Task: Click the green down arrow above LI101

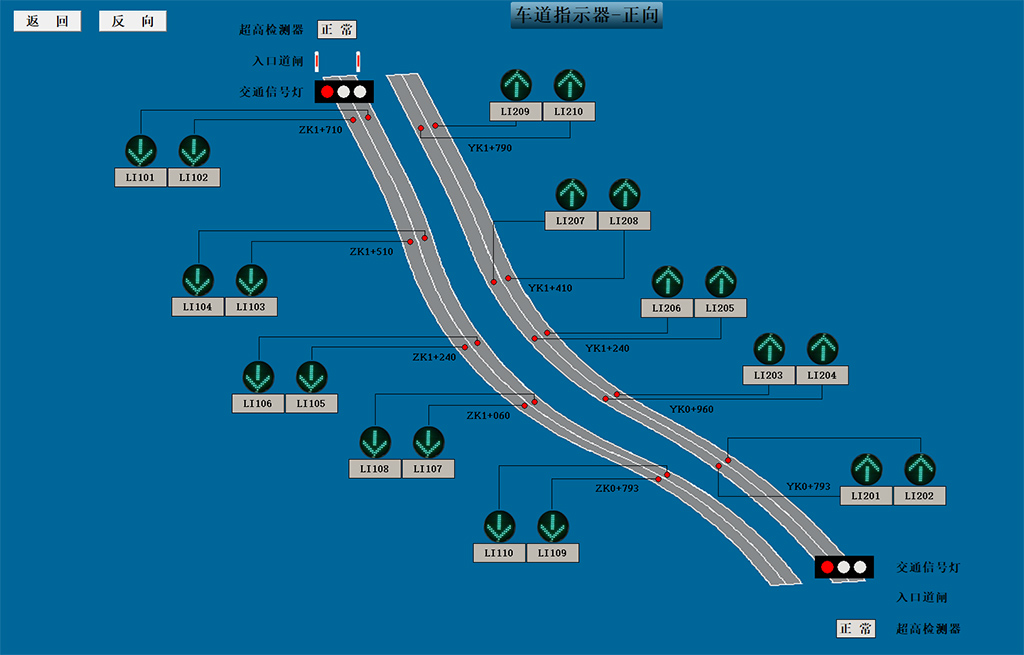Action: tap(140, 151)
